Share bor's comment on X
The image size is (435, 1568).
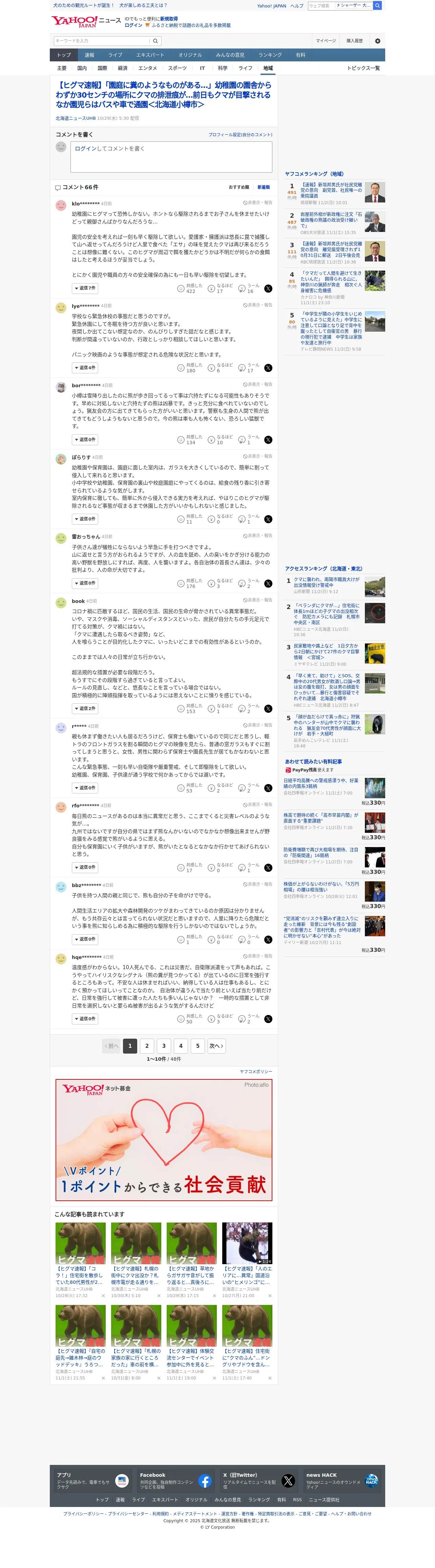pos(268,440)
